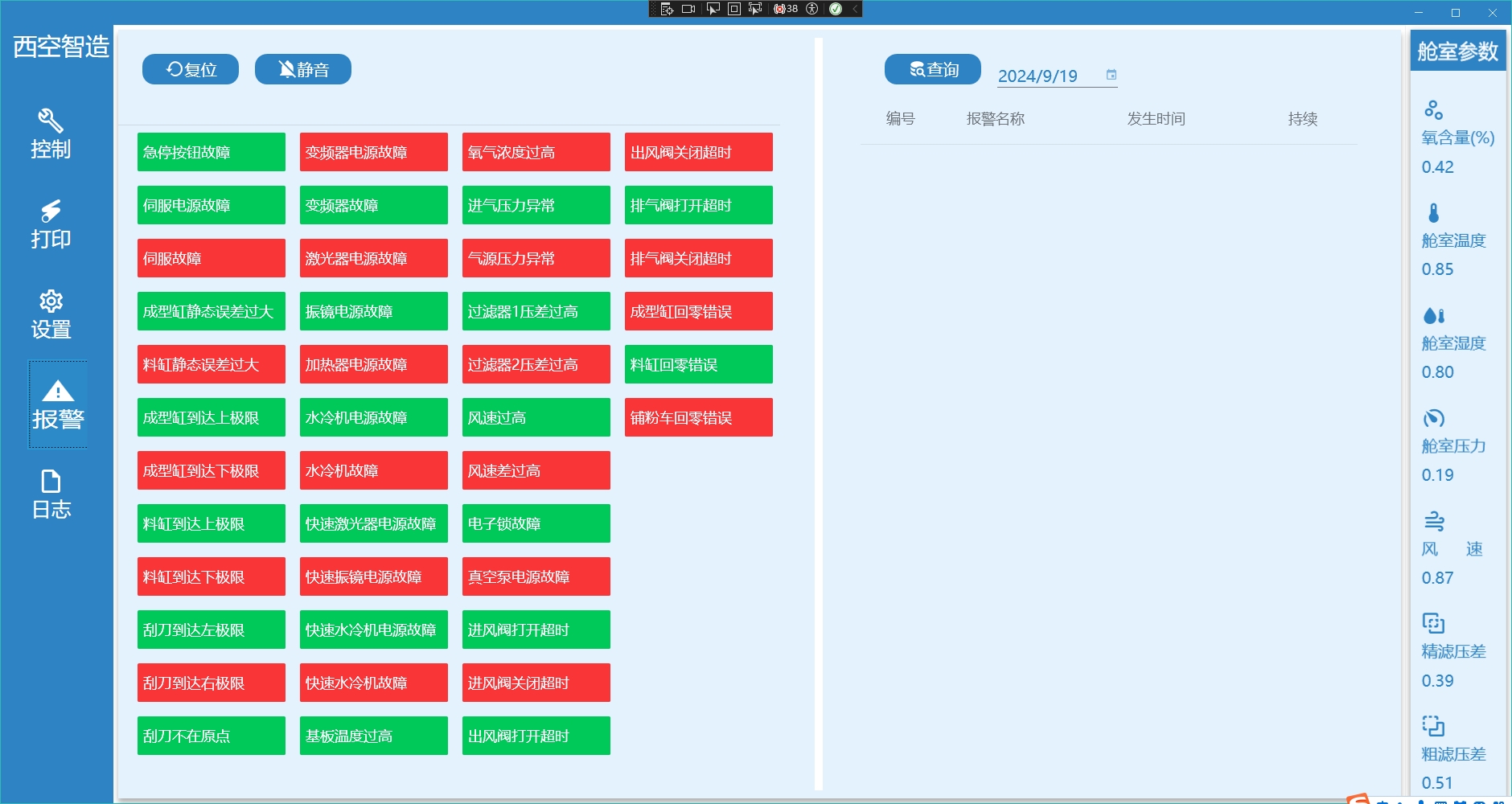Screen dimensions: 1512x804
Task: Open the 日志 log page
Action: 51,494
